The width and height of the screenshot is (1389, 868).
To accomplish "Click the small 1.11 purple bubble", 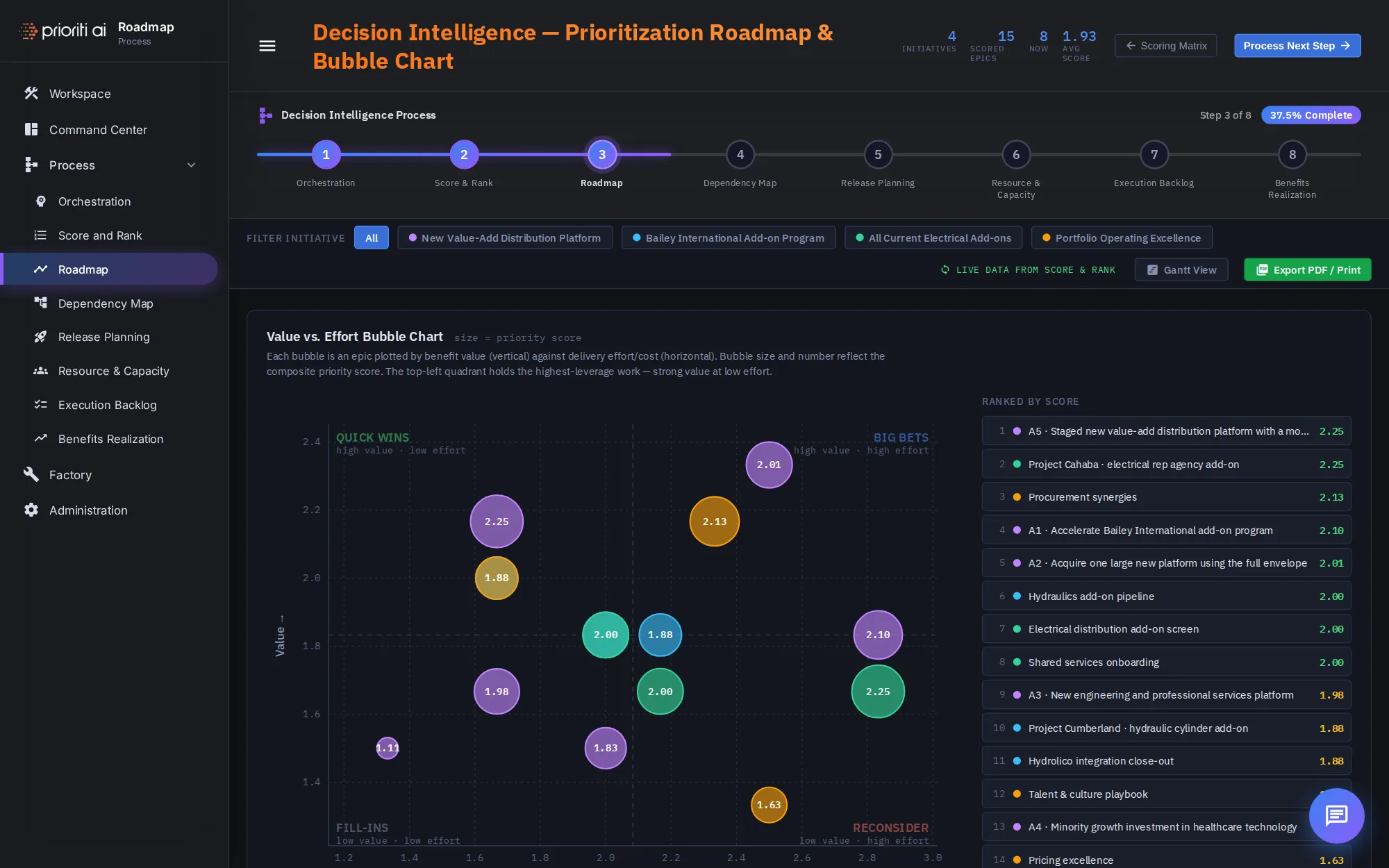I will click(x=388, y=748).
